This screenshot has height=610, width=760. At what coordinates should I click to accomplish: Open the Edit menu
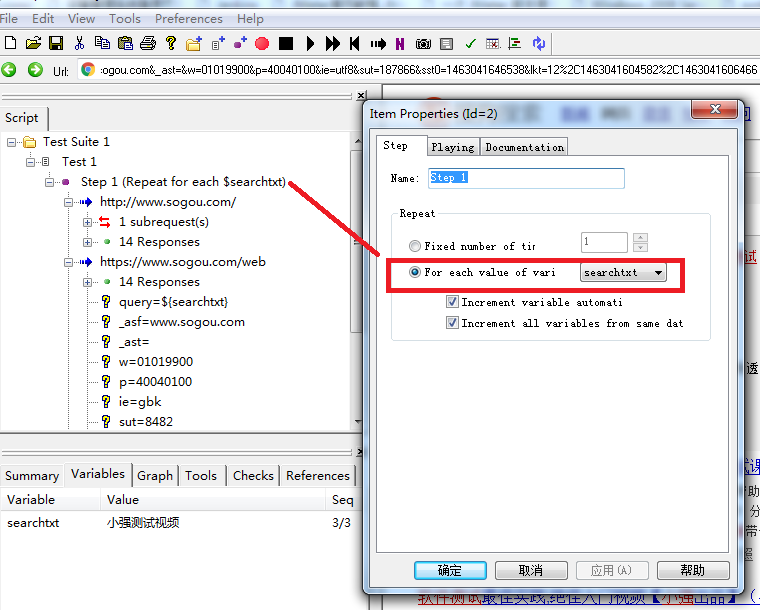click(x=43, y=19)
